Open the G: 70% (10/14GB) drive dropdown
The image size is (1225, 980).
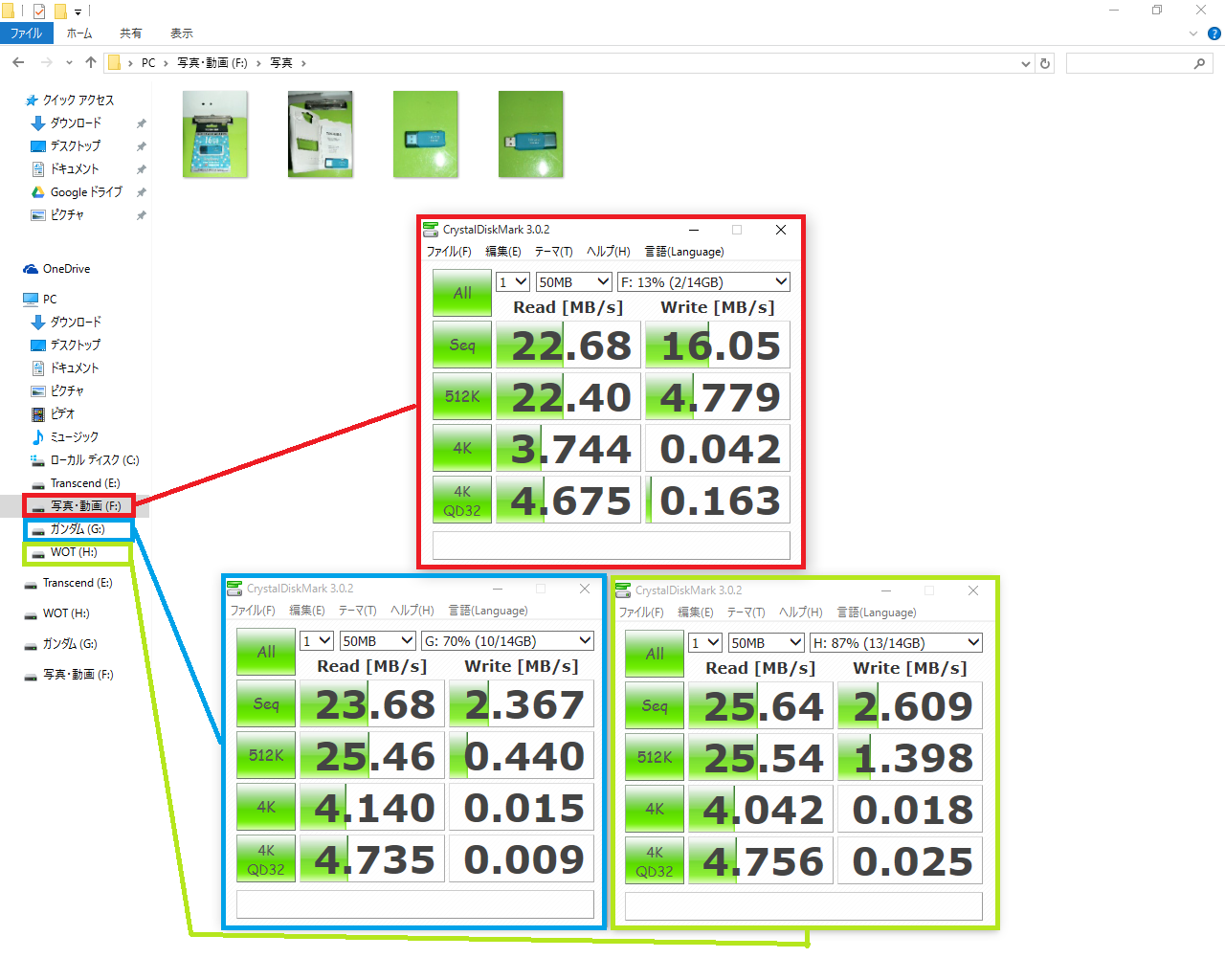[x=507, y=640]
